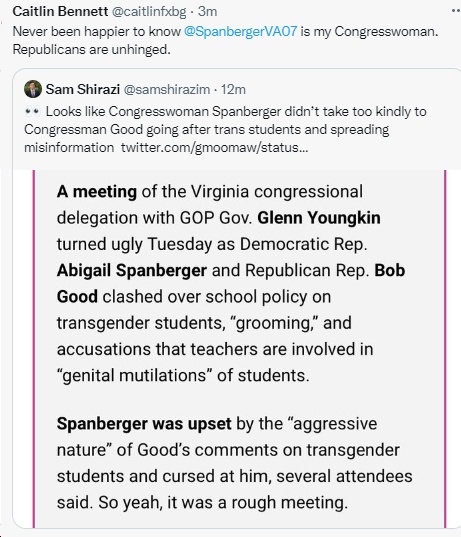Open the tweet's more options ellipsis menu
The width and height of the screenshot is (461, 537).
(x=456, y=11)
